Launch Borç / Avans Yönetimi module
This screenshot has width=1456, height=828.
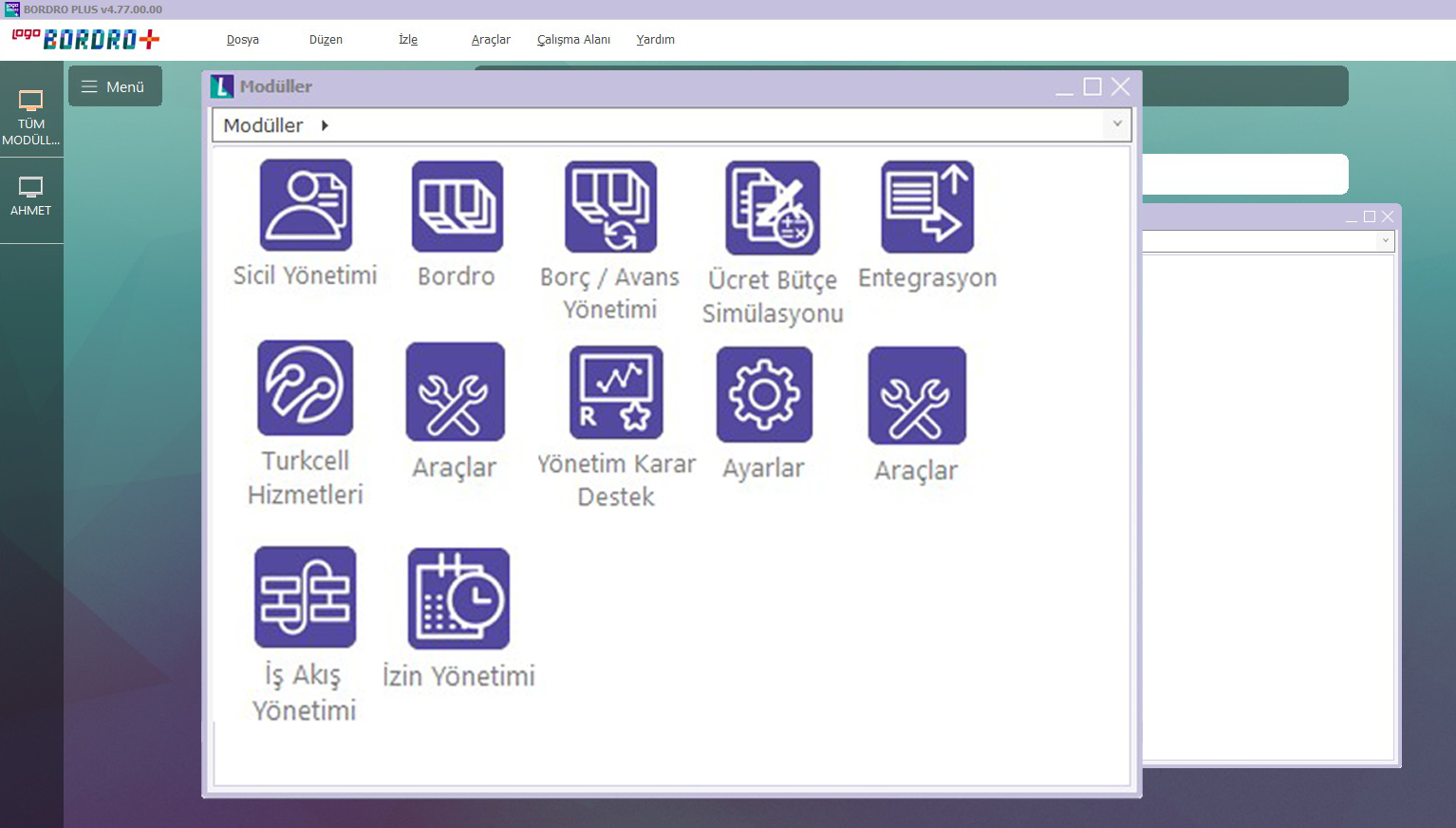tap(610, 206)
